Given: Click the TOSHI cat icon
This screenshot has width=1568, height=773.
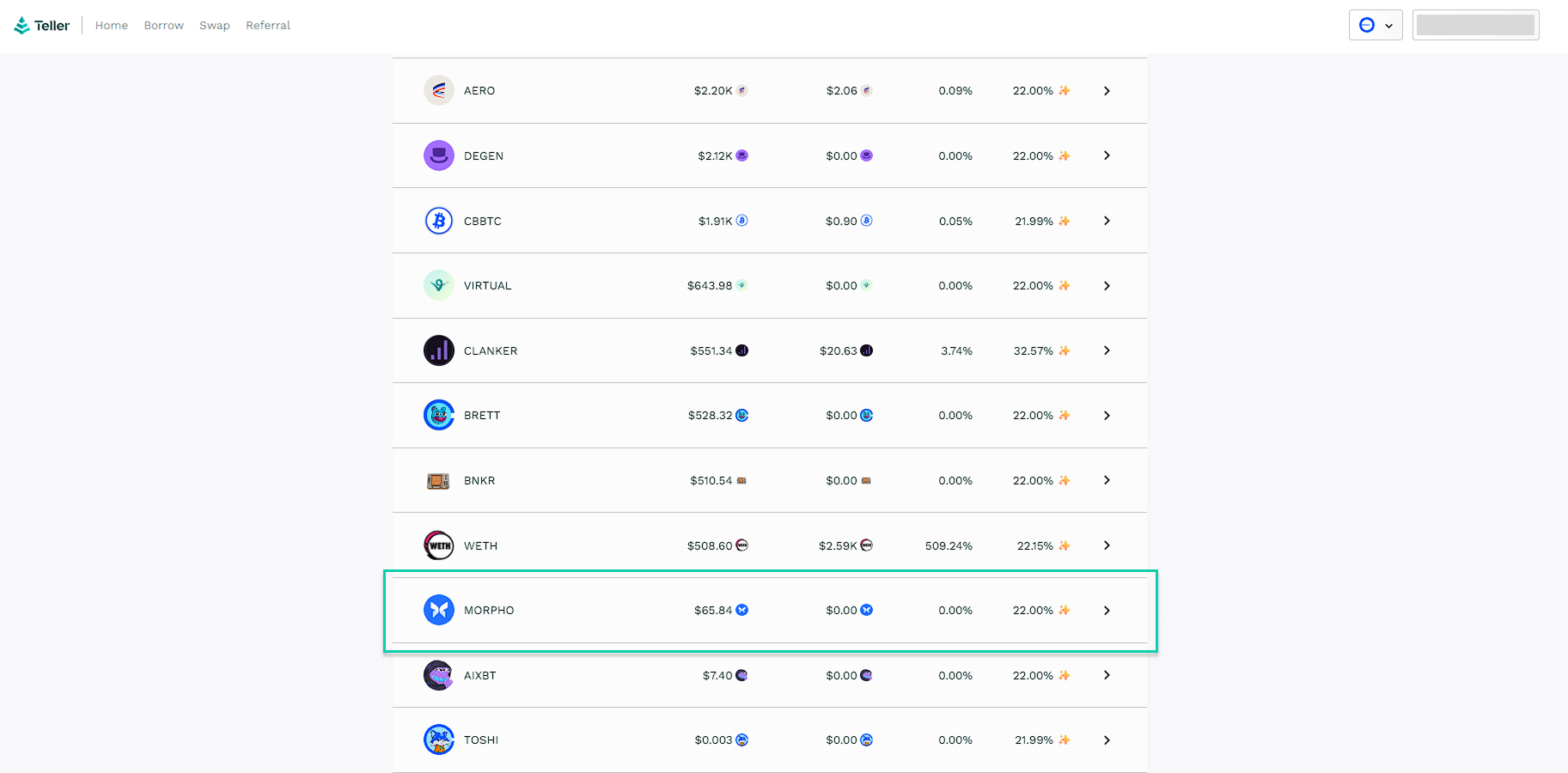Looking at the screenshot, I should [x=438, y=740].
